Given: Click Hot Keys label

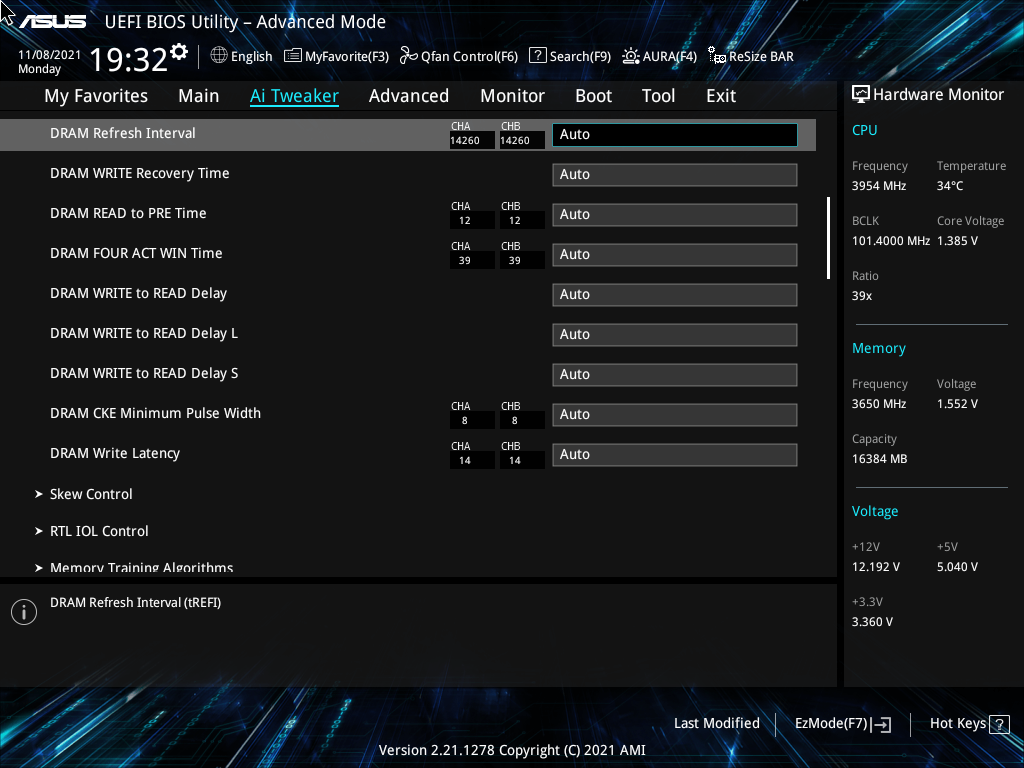Looking at the screenshot, I should pos(957,724).
